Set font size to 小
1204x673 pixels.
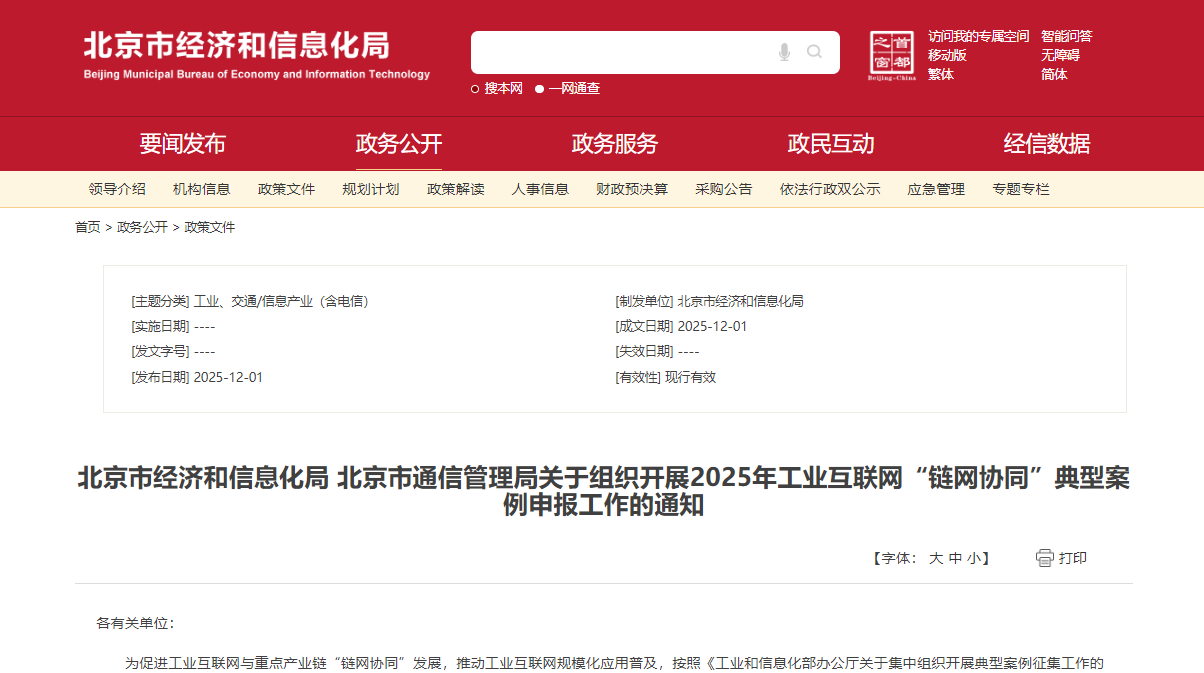pos(973,558)
